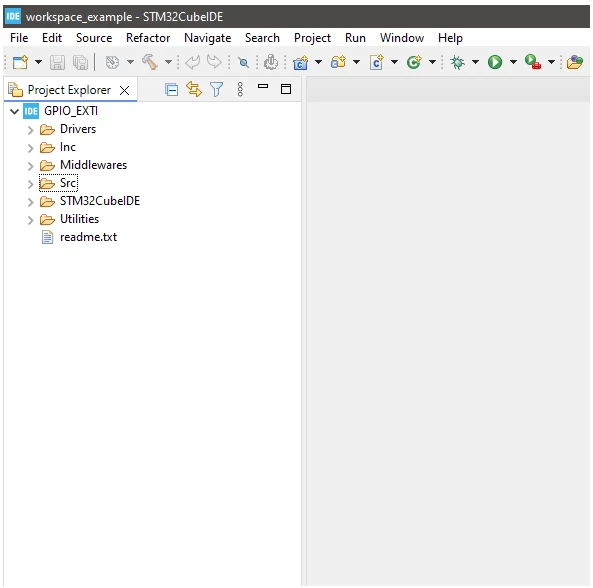This screenshot has height=588, width=593.
Task: Close the Project Explorer view
Action: pos(124,90)
